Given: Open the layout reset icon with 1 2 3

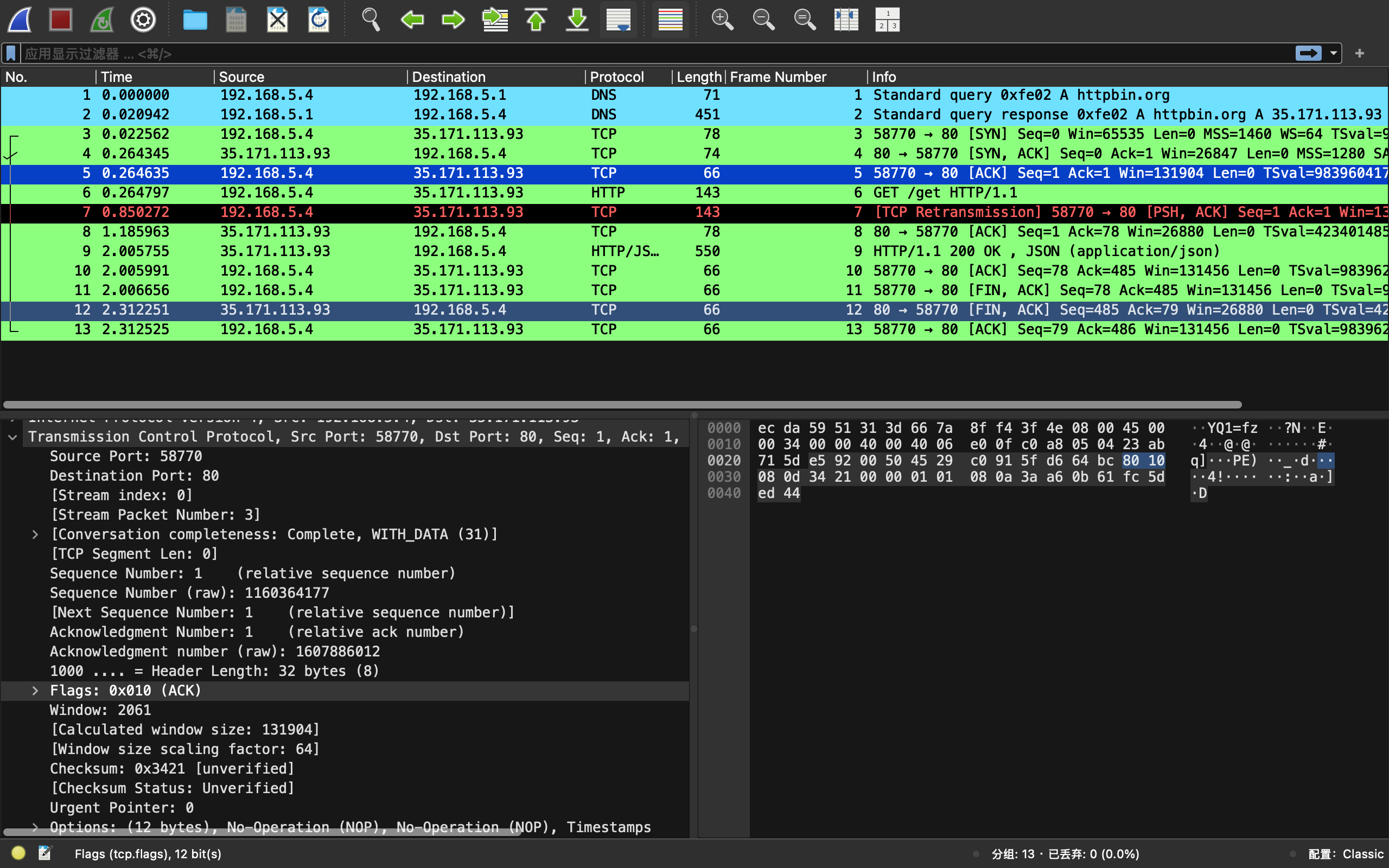Looking at the screenshot, I should point(887,20).
